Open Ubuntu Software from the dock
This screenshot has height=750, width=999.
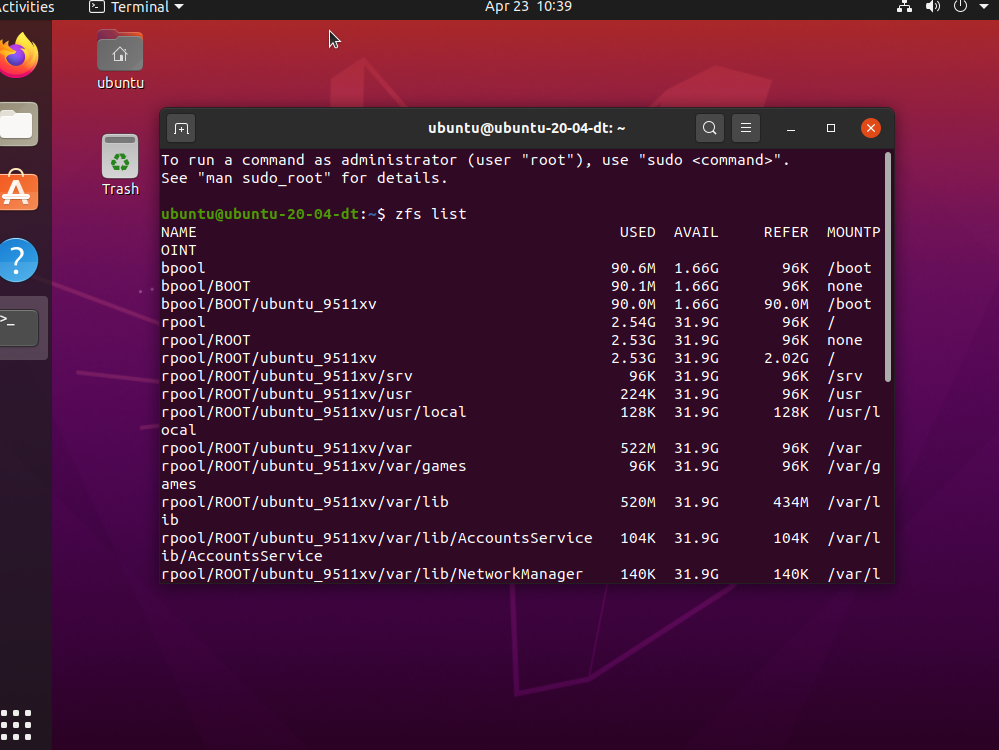click(19, 191)
